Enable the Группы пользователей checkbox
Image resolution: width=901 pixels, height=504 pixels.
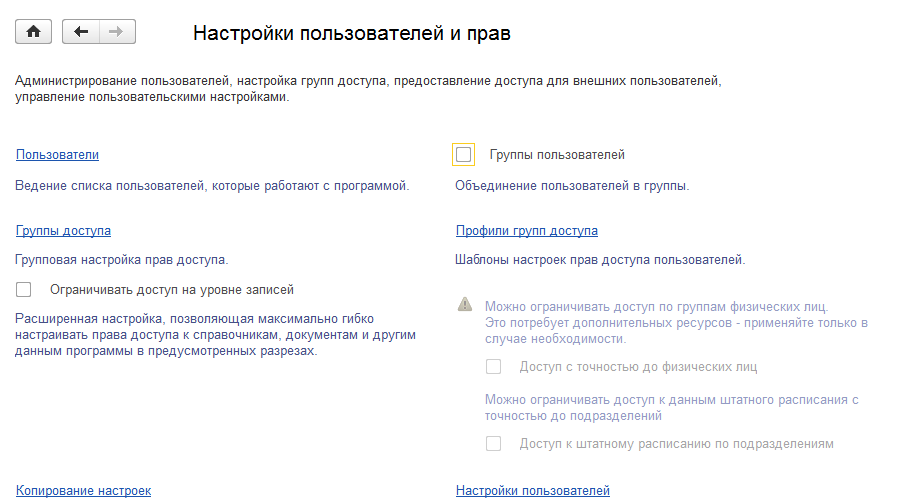[463, 154]
